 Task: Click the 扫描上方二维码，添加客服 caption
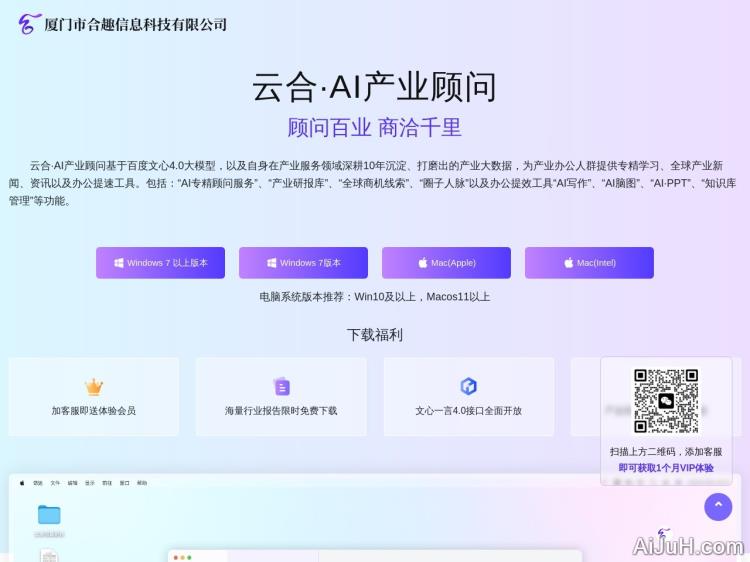pos(666,452)
